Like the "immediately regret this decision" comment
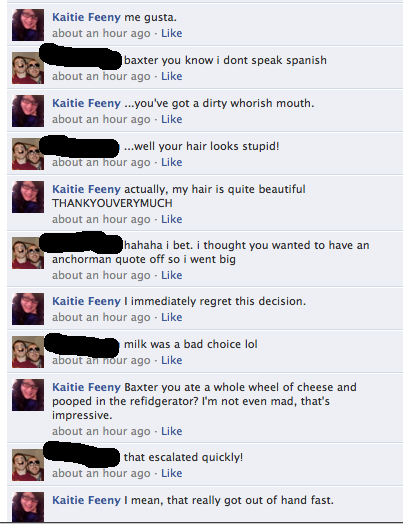The width and height of the screenshot is (403, 524). pyautogui.click(x=172, y=317)
